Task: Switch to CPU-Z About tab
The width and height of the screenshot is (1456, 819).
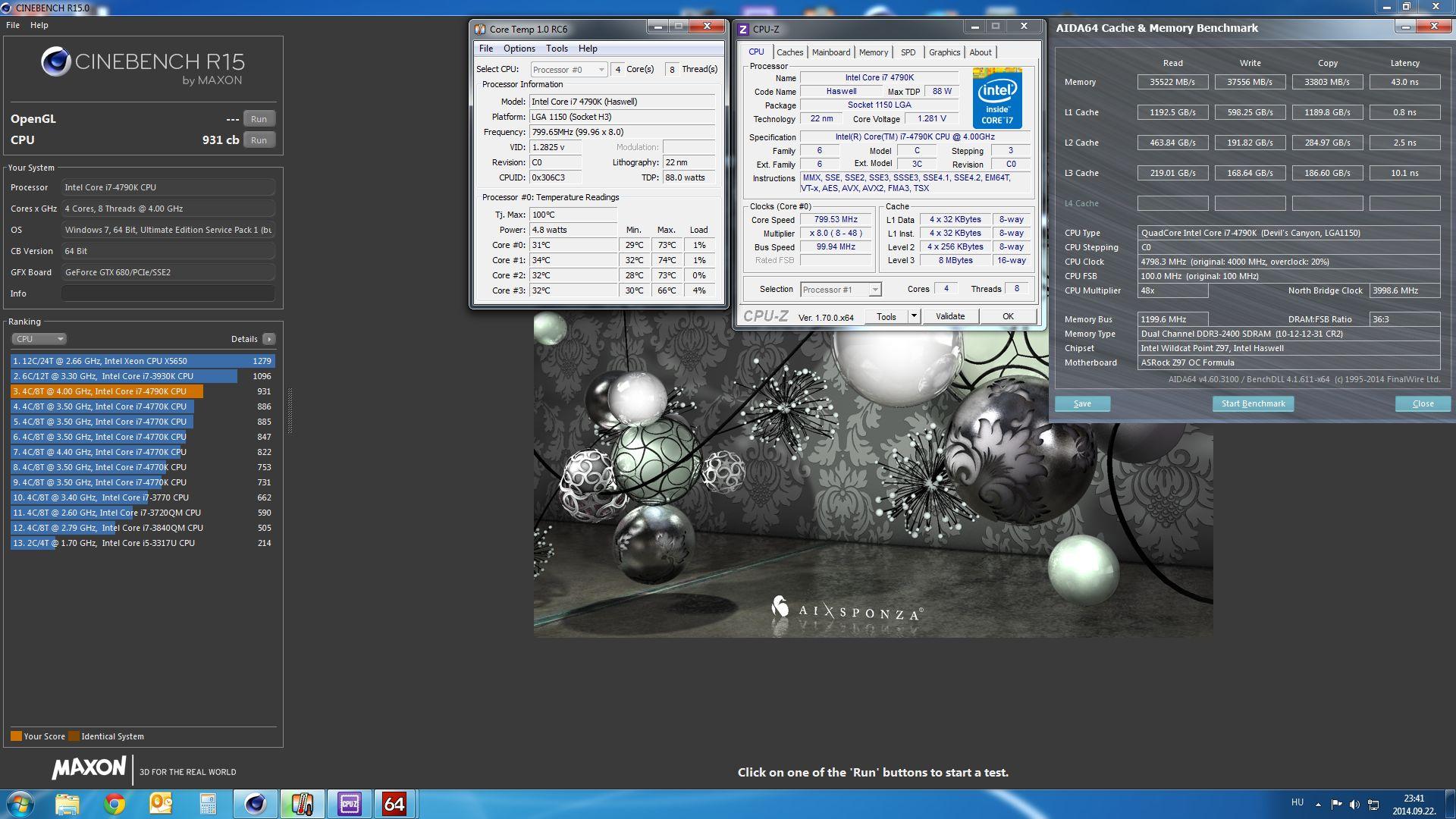Action: pos(980,52)
